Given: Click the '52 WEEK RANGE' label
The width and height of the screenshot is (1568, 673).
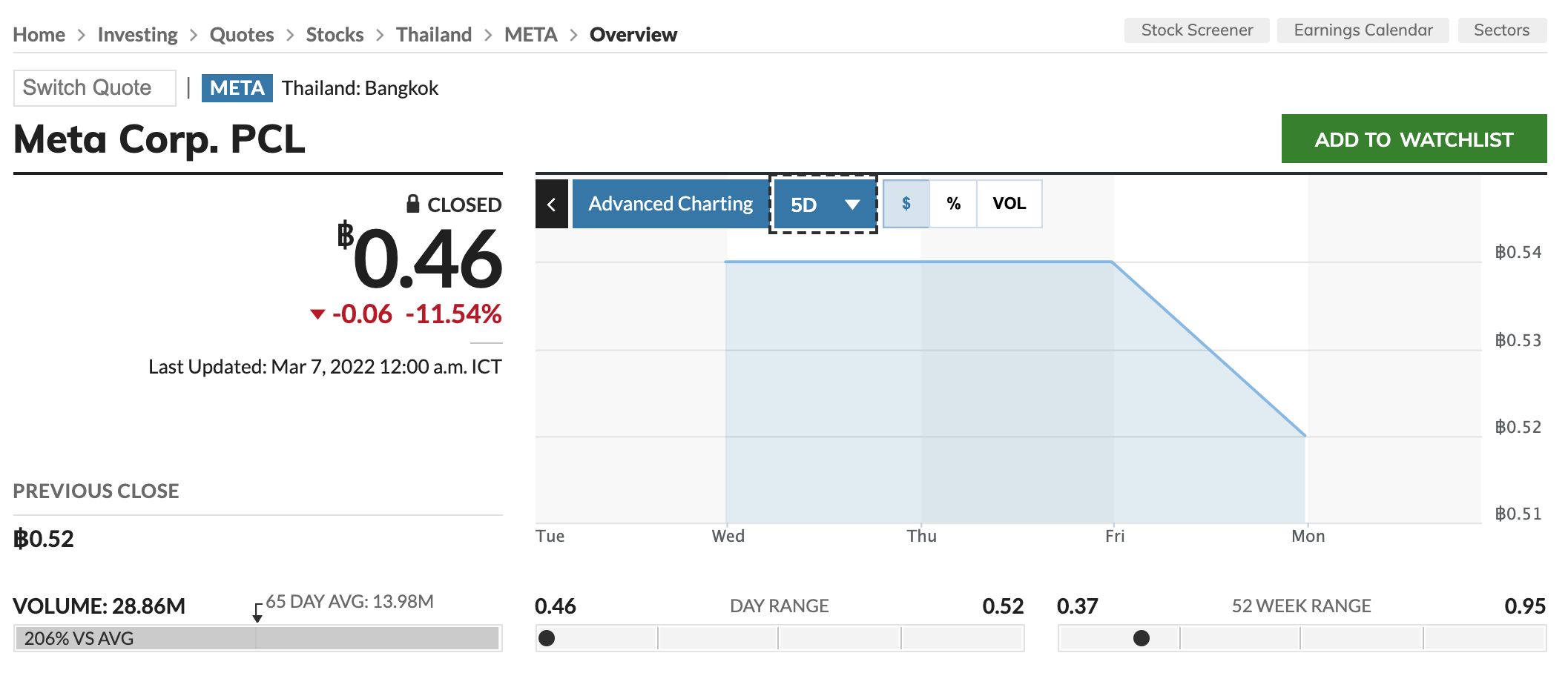Looking at the screenshot, I should tap(1302, 606).
